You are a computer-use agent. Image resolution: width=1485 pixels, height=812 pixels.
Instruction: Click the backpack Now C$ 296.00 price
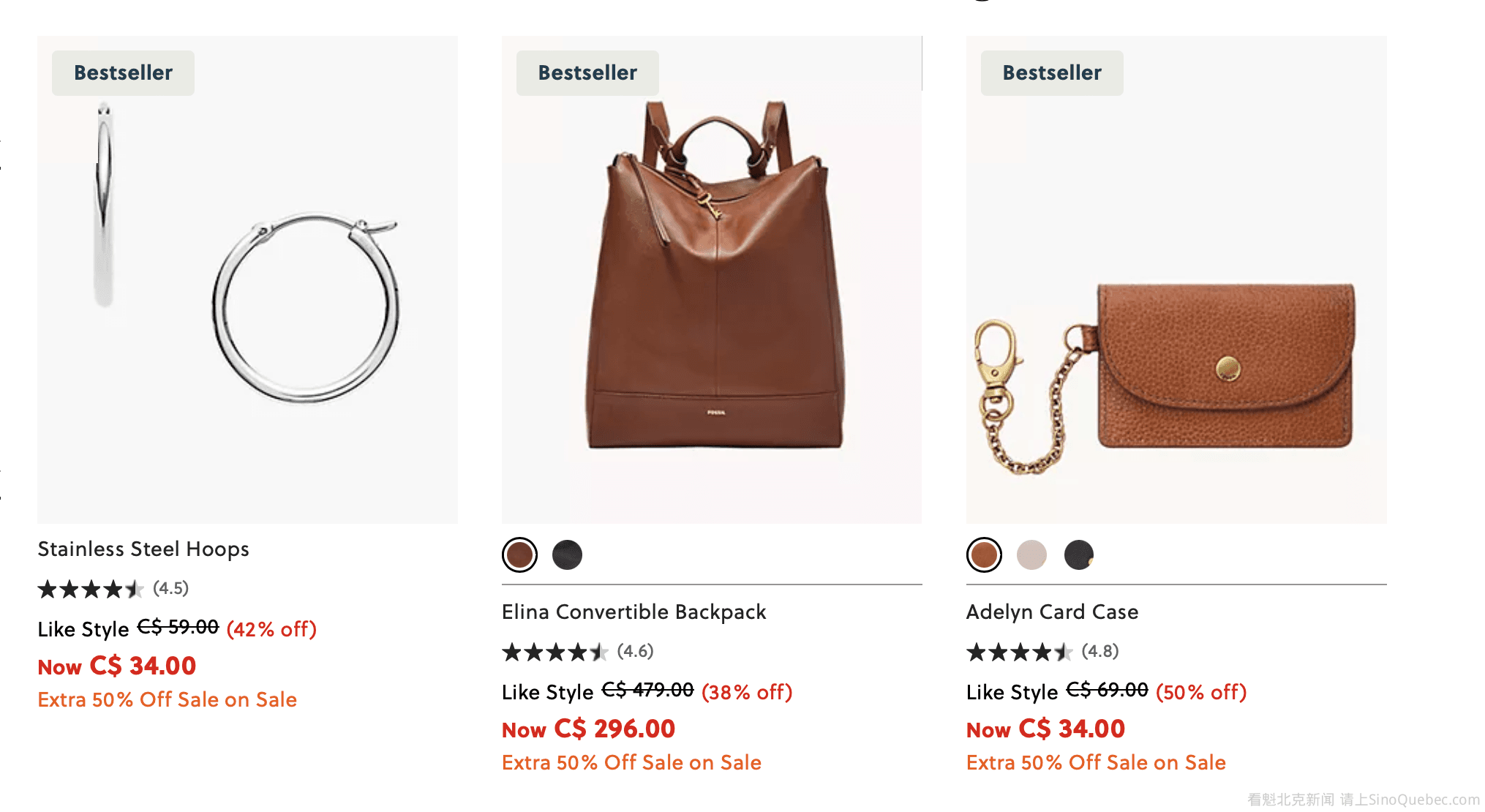588,729
